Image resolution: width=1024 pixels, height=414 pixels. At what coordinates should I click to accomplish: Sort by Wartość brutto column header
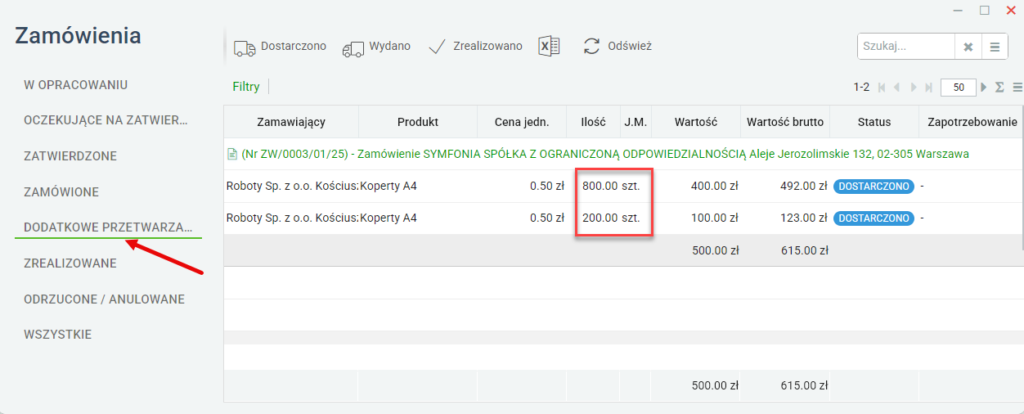786,121
